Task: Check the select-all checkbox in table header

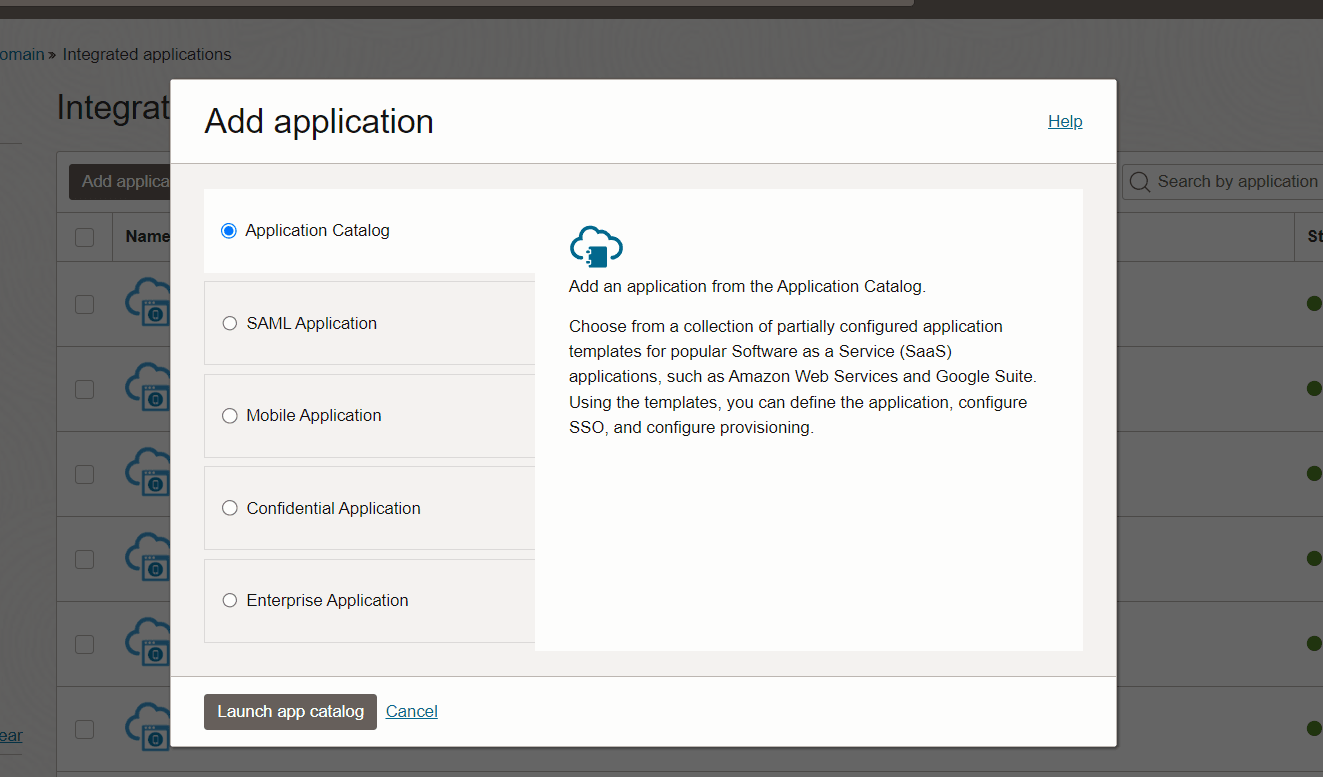Action: tap(84, 236)
